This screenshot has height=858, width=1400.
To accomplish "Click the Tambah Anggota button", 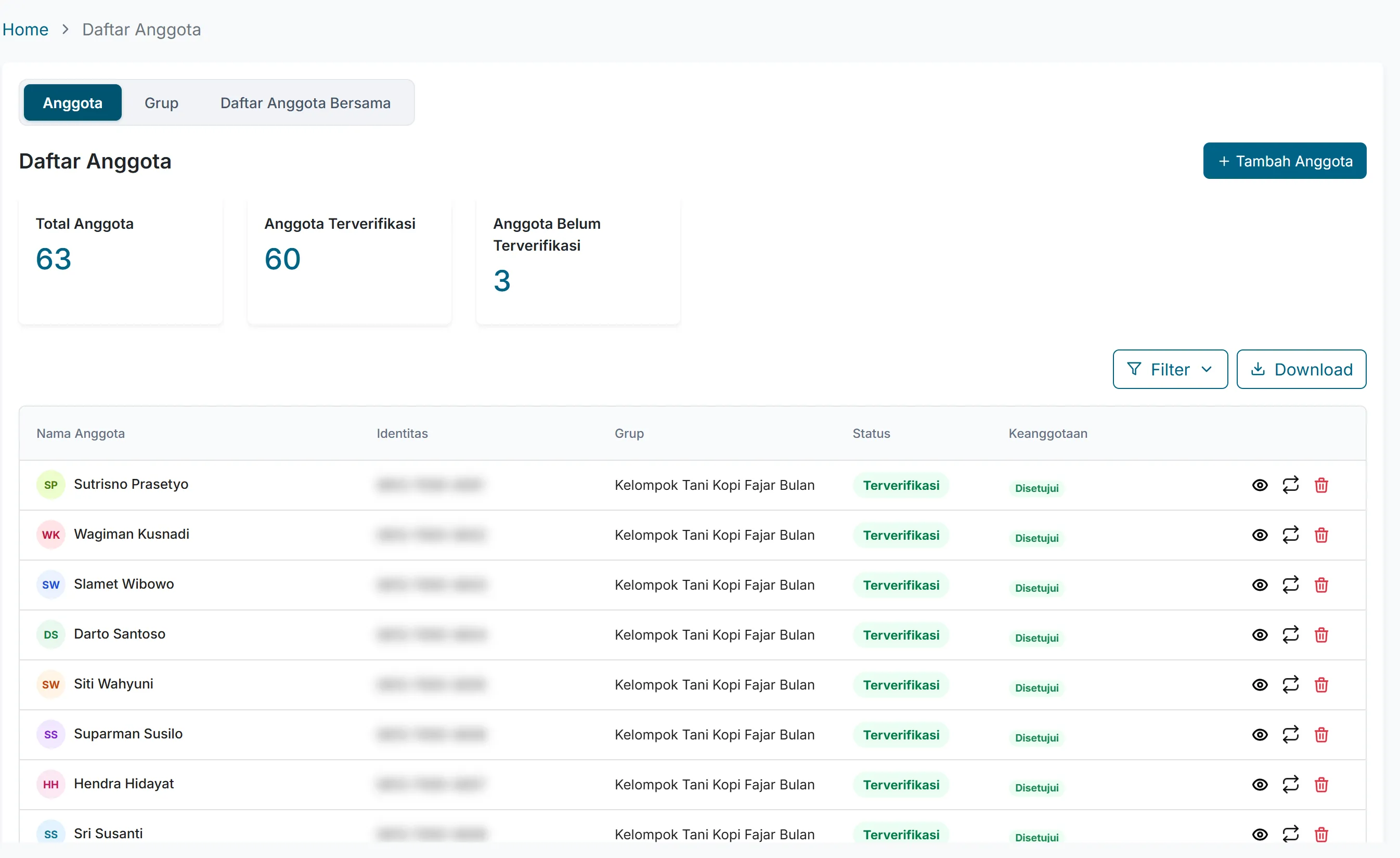I will [x=1285, y=161].
